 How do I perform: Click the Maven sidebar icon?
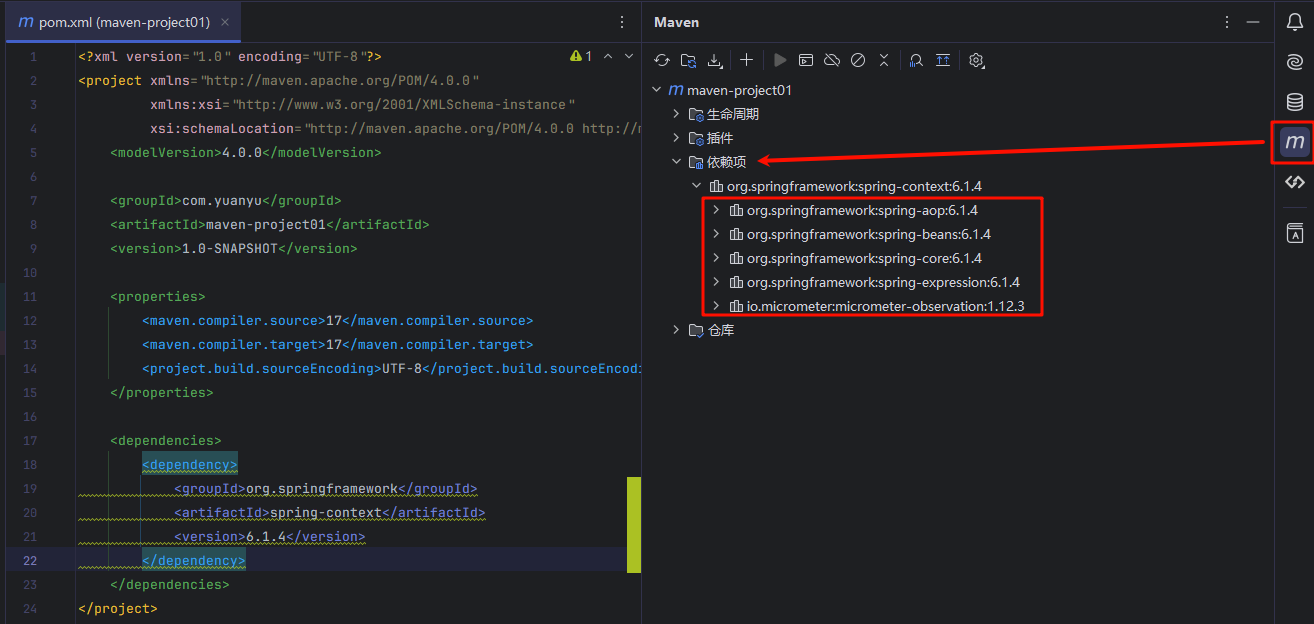(1294, 142)
